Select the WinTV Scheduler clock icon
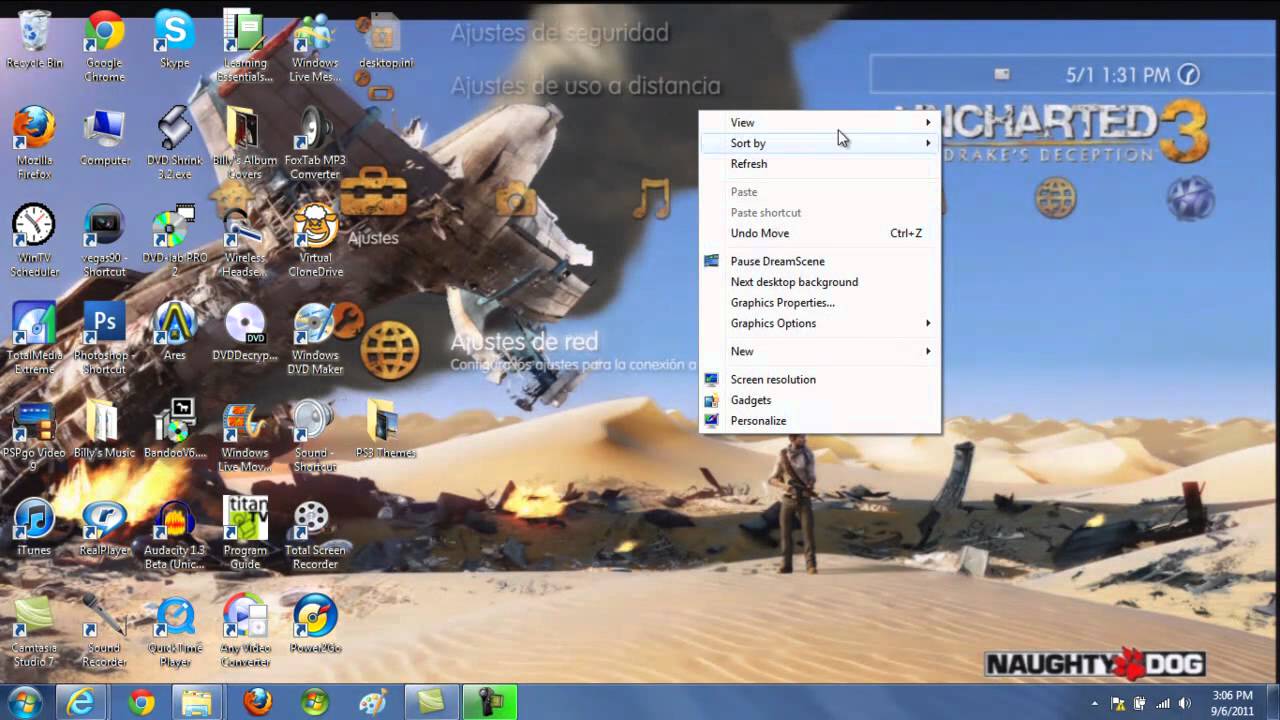 click(34, 240)
